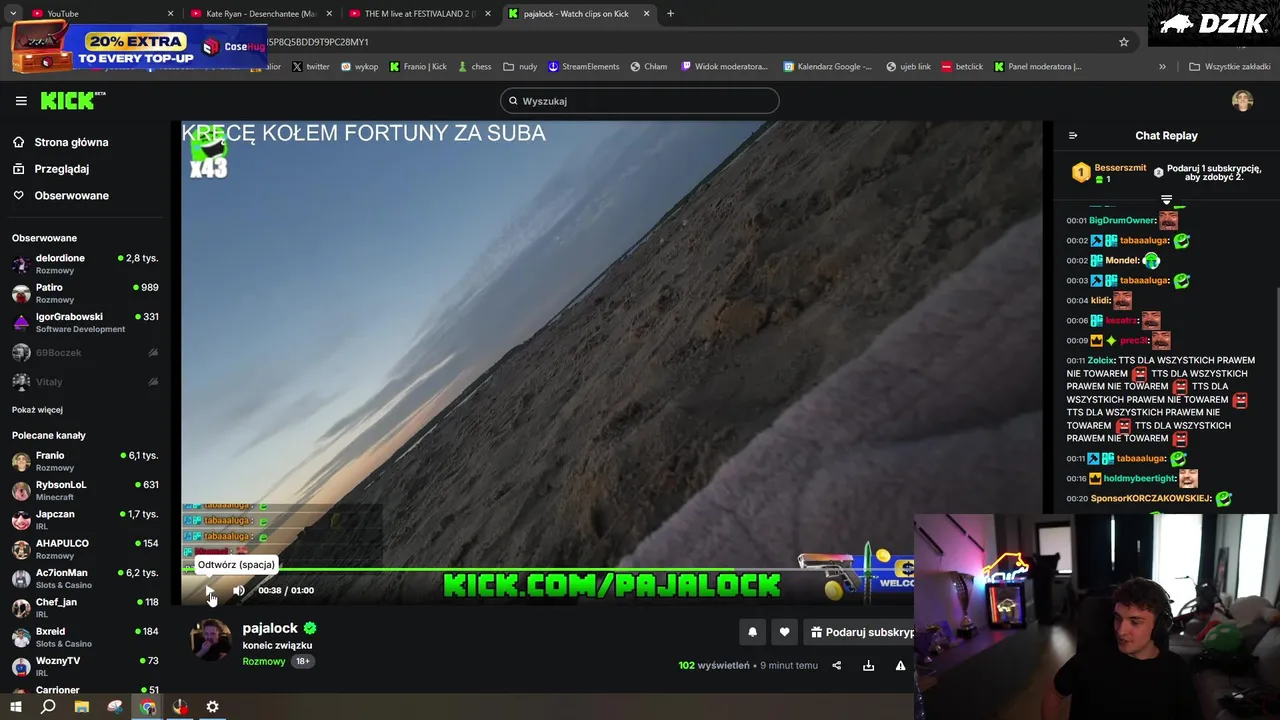Open Settings gear on the taskbar
Image resolution: width=1280 pixels, height=720 pixels.
pos(212,707)
